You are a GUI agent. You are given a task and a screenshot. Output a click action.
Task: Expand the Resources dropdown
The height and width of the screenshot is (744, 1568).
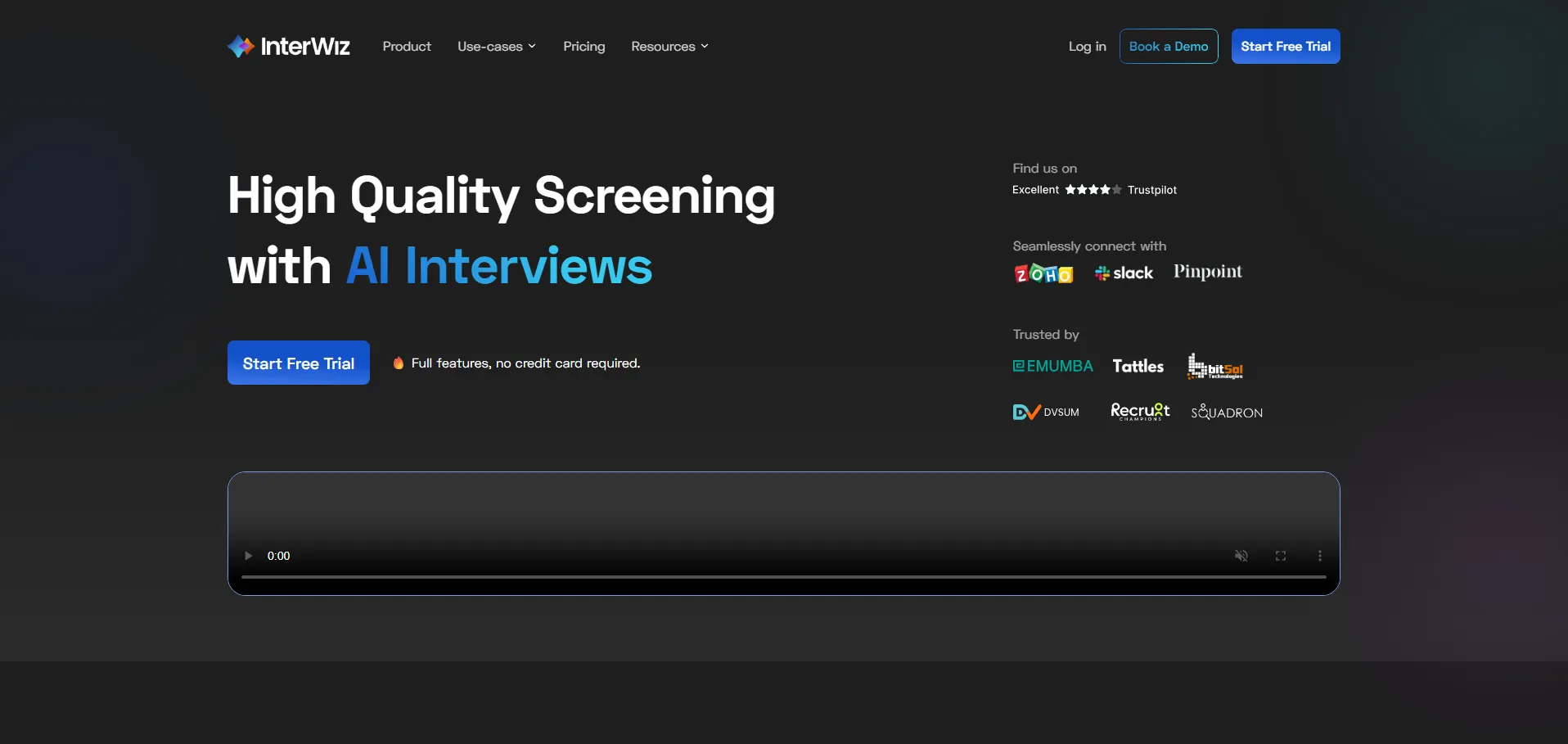pos(669,47)
